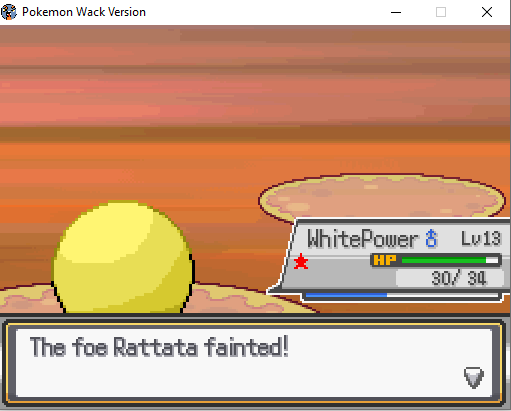This screenshot has width=511, height=411.
Task: Click the disabled maximize button
Action: pyautogui.click(x=441, y=12)
